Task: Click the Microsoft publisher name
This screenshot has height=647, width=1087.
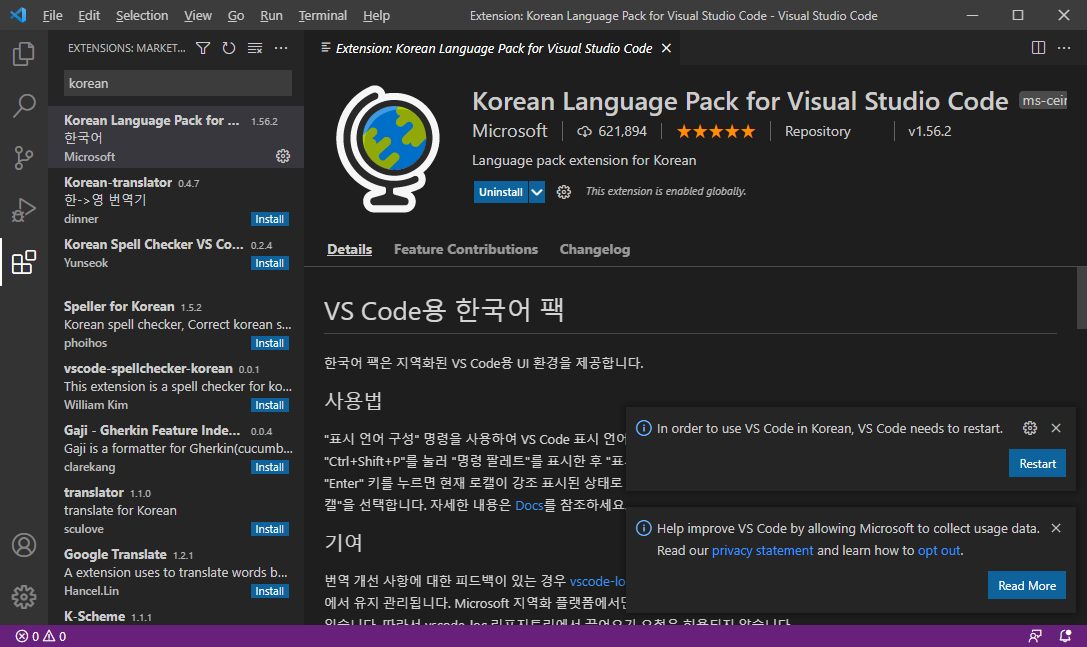Action: (x=510, y=131)
